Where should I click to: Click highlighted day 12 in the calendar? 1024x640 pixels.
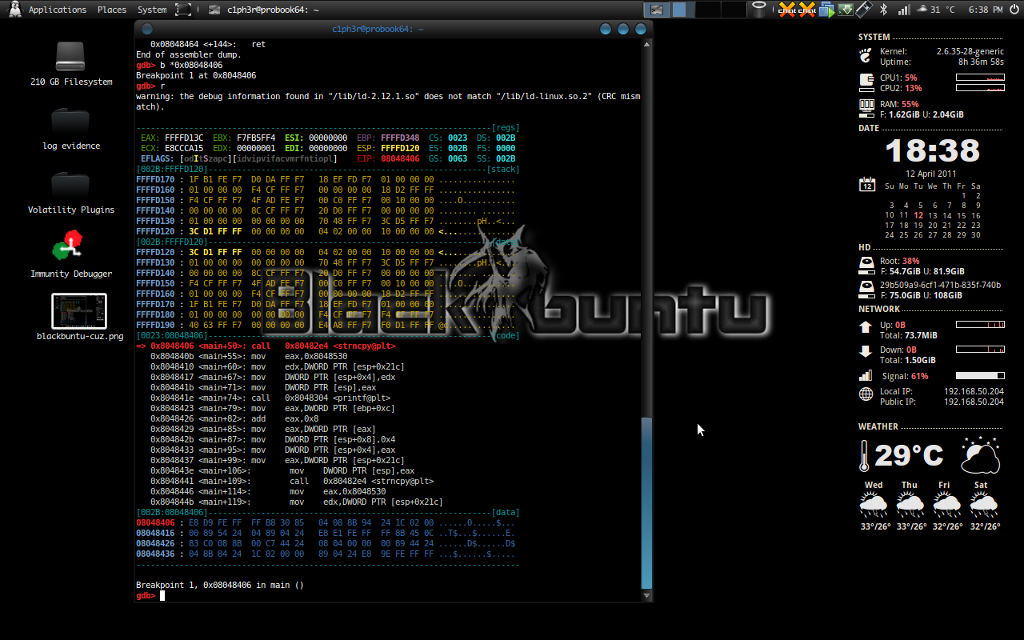pyautogui.click(x=919, y=215)
